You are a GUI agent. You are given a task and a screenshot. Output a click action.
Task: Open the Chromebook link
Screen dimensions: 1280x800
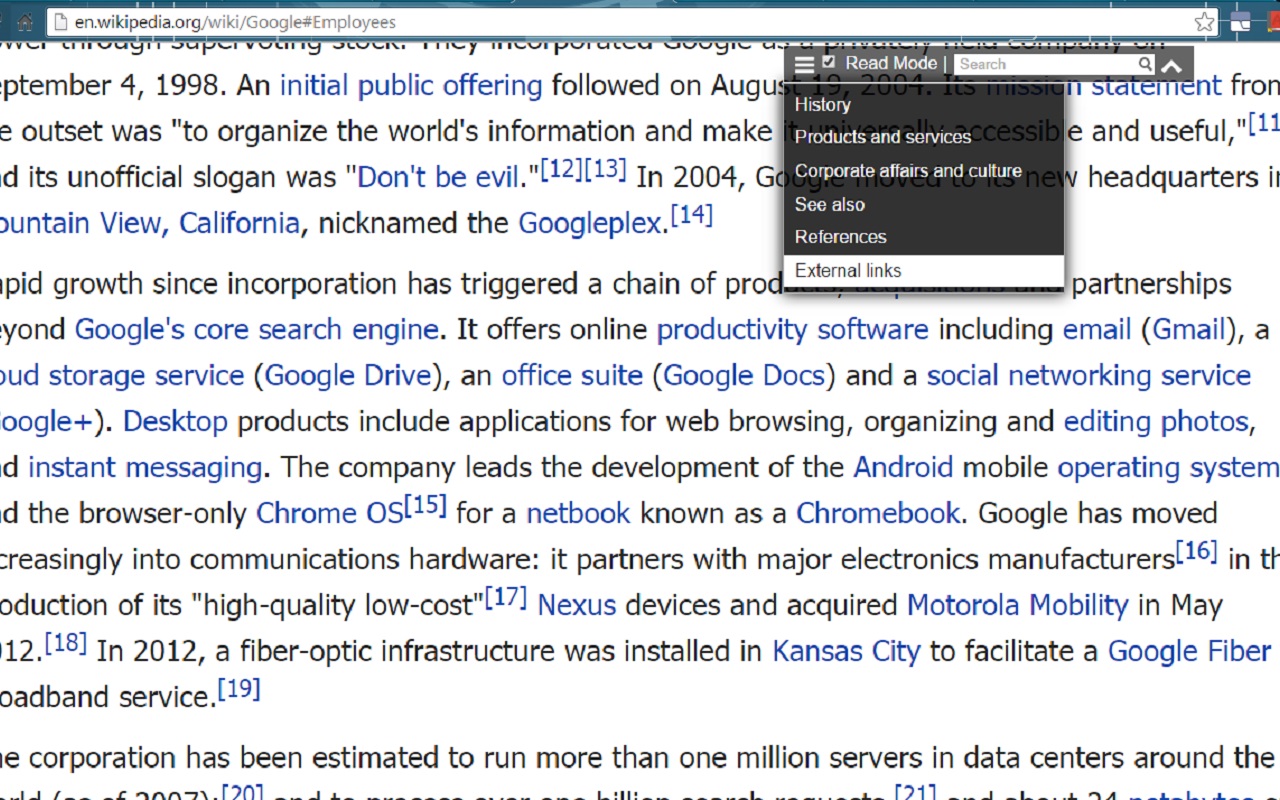tap(878, 513)
